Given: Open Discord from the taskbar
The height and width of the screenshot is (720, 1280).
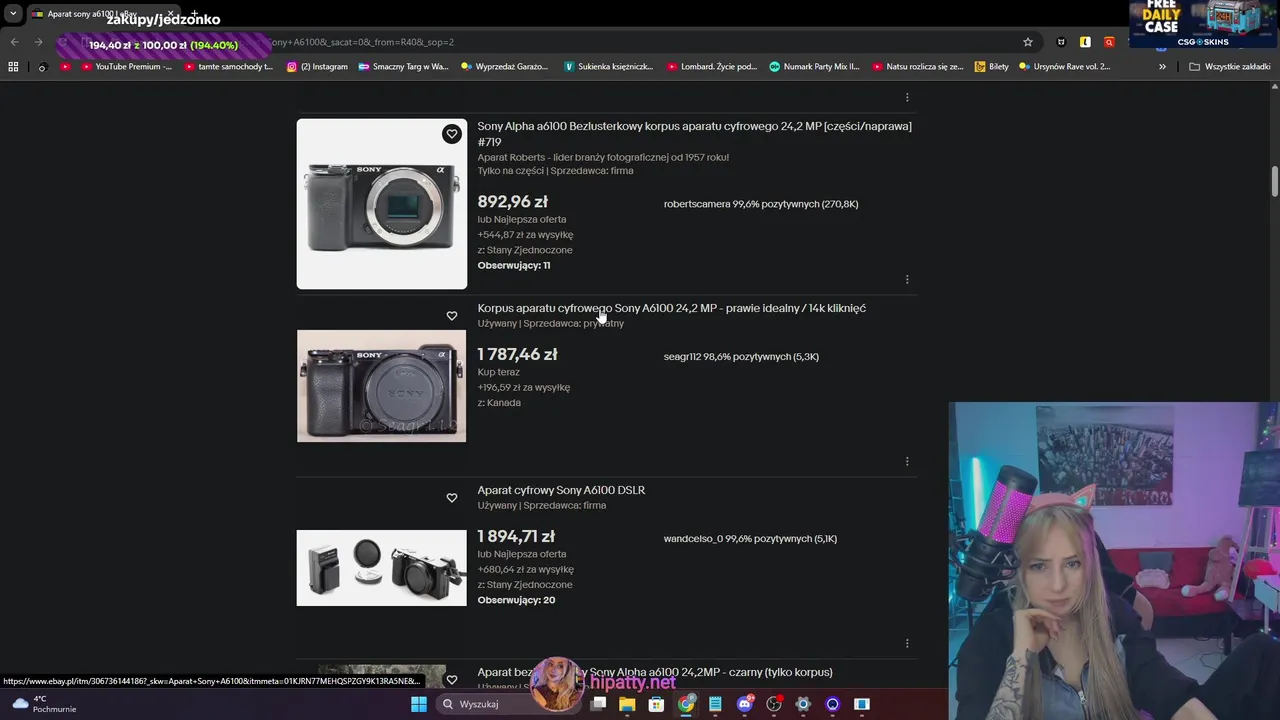Looking at the screenshot, I should (x=744, y=704).
